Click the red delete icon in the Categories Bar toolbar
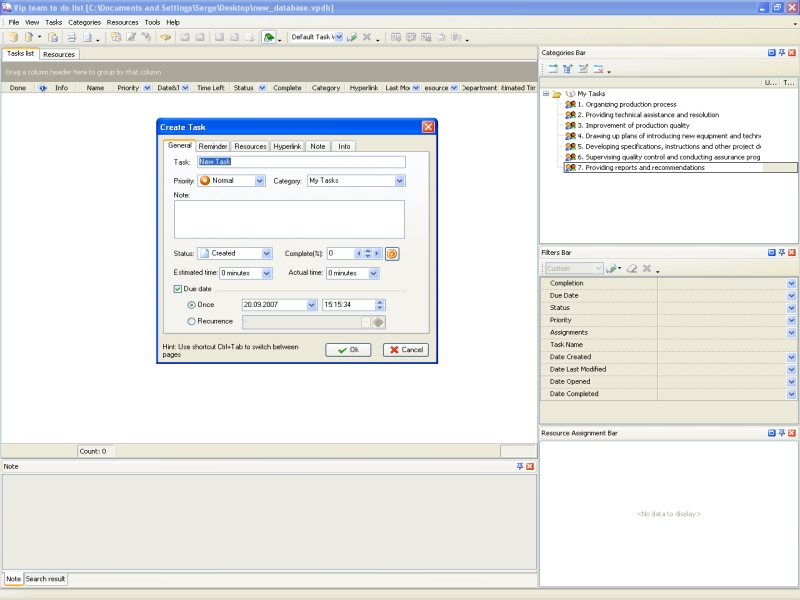 pos(598,69)
